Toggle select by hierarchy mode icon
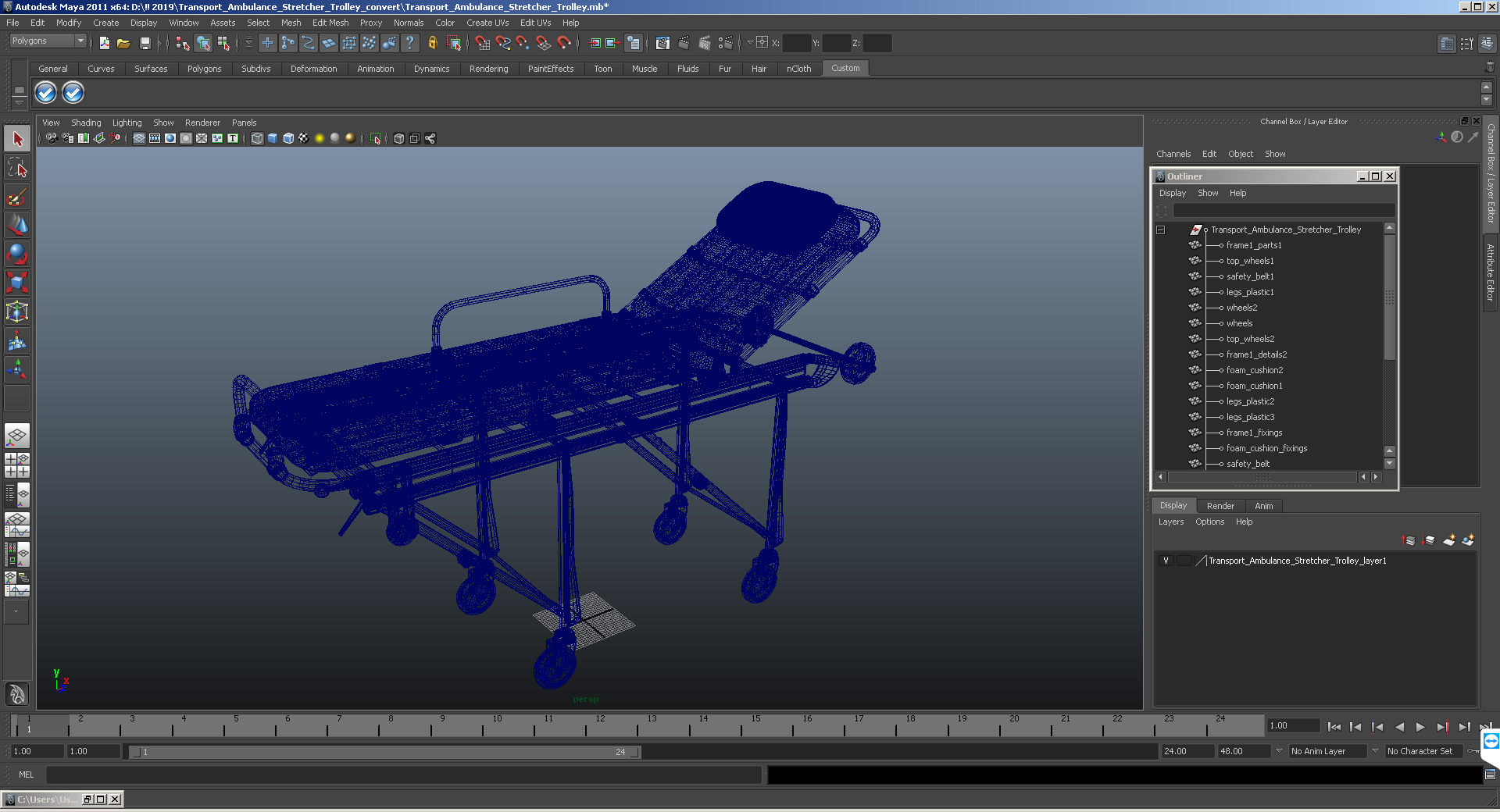The image size is (1500, 812). pos(183,43)
